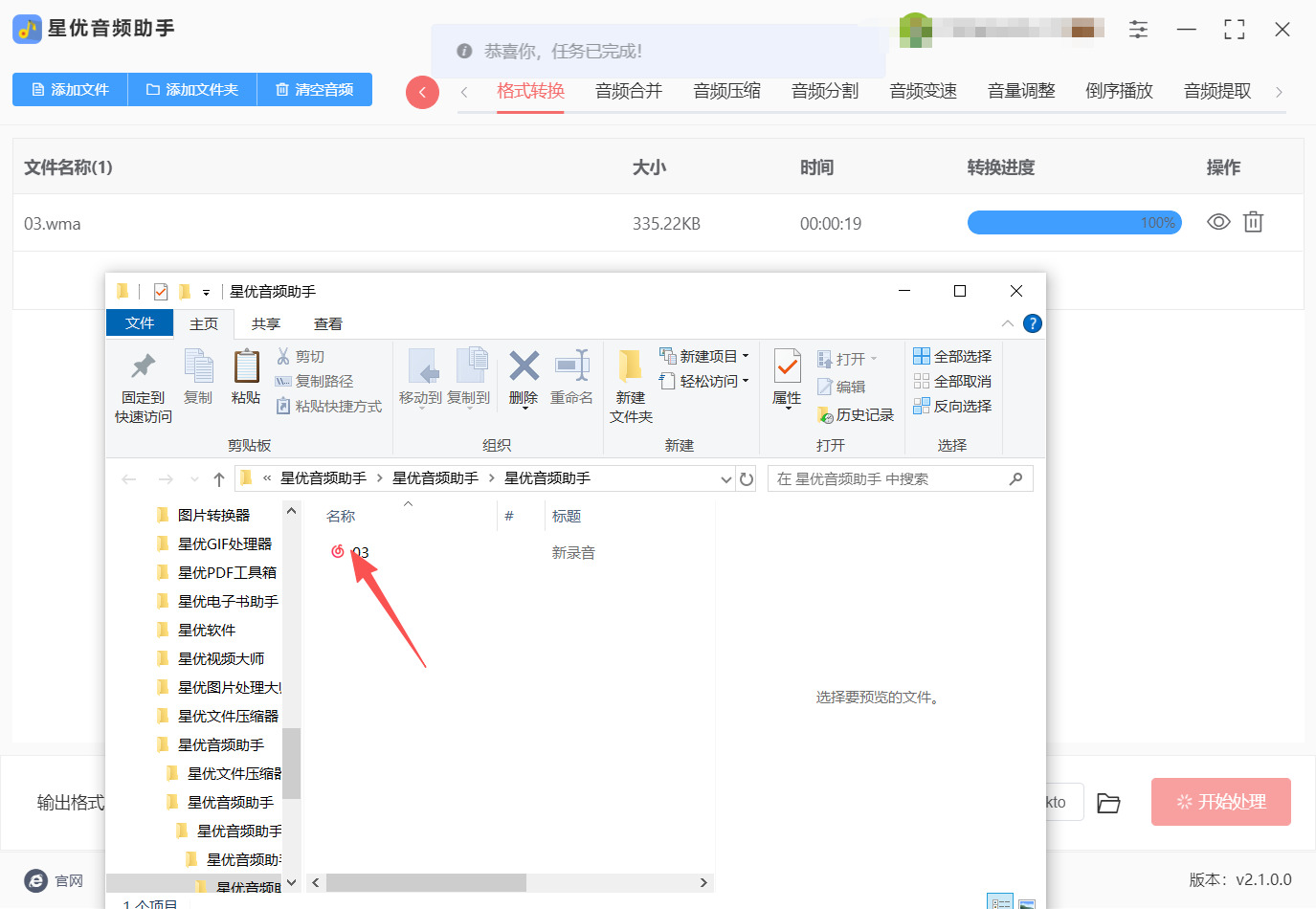The height and width of the screenshot is (909, 1316).
Task: Delete 03.wma using the trash icon
Action: [x=1253, y=222]
